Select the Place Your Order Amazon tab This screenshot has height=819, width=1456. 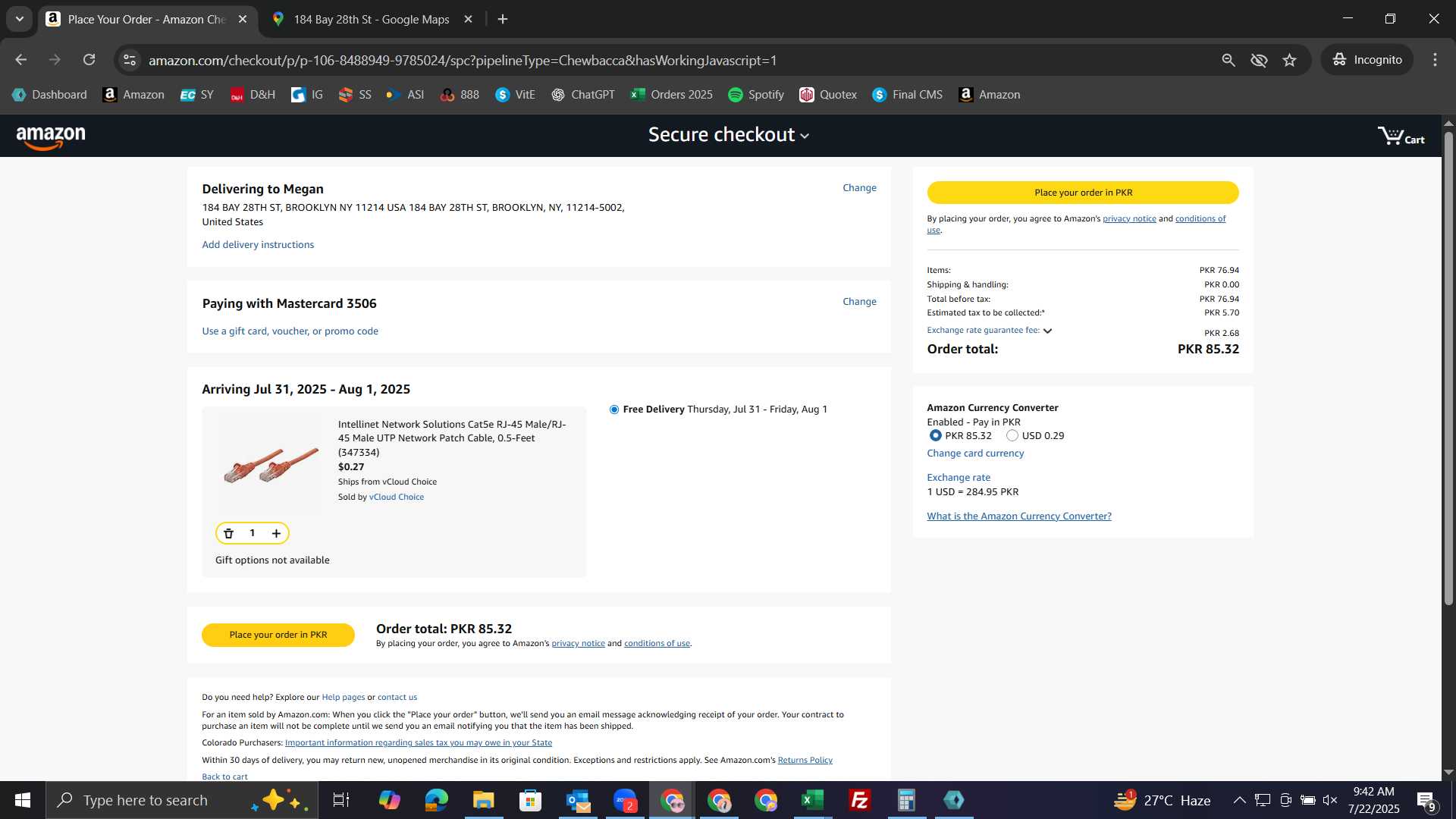point(146,19)
